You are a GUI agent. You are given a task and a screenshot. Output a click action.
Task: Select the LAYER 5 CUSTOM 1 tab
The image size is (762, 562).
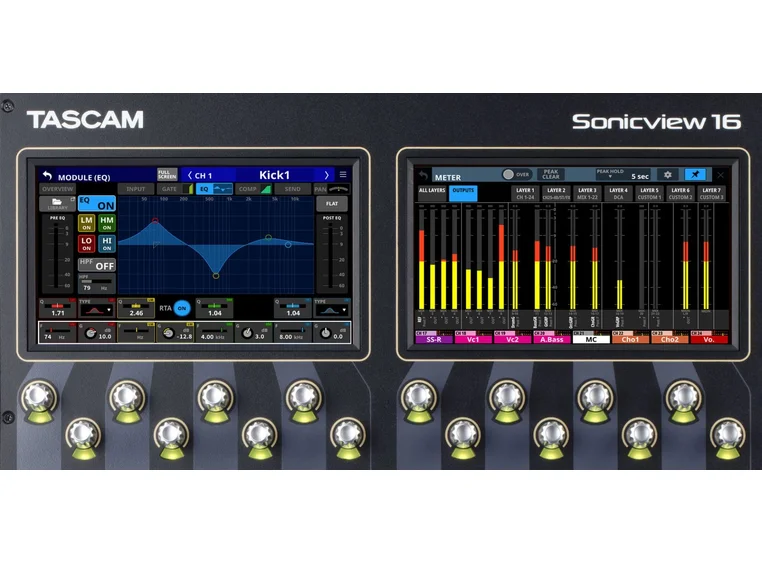coord(650,193)
